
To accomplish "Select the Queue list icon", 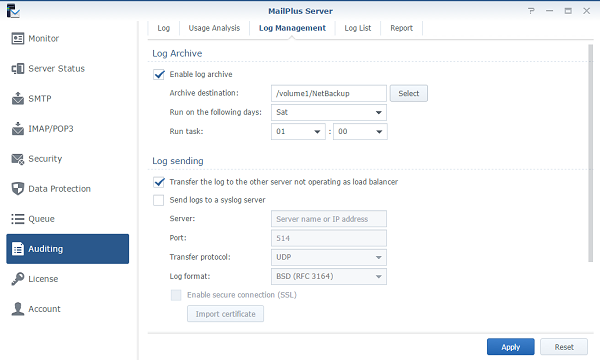I will pos(18,219).
